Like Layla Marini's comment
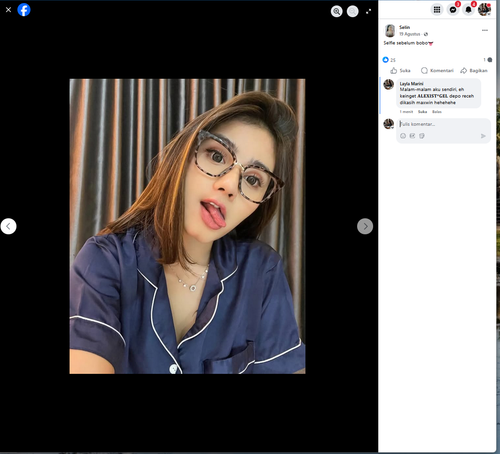The image size is (500, 454). pos(422,112)
